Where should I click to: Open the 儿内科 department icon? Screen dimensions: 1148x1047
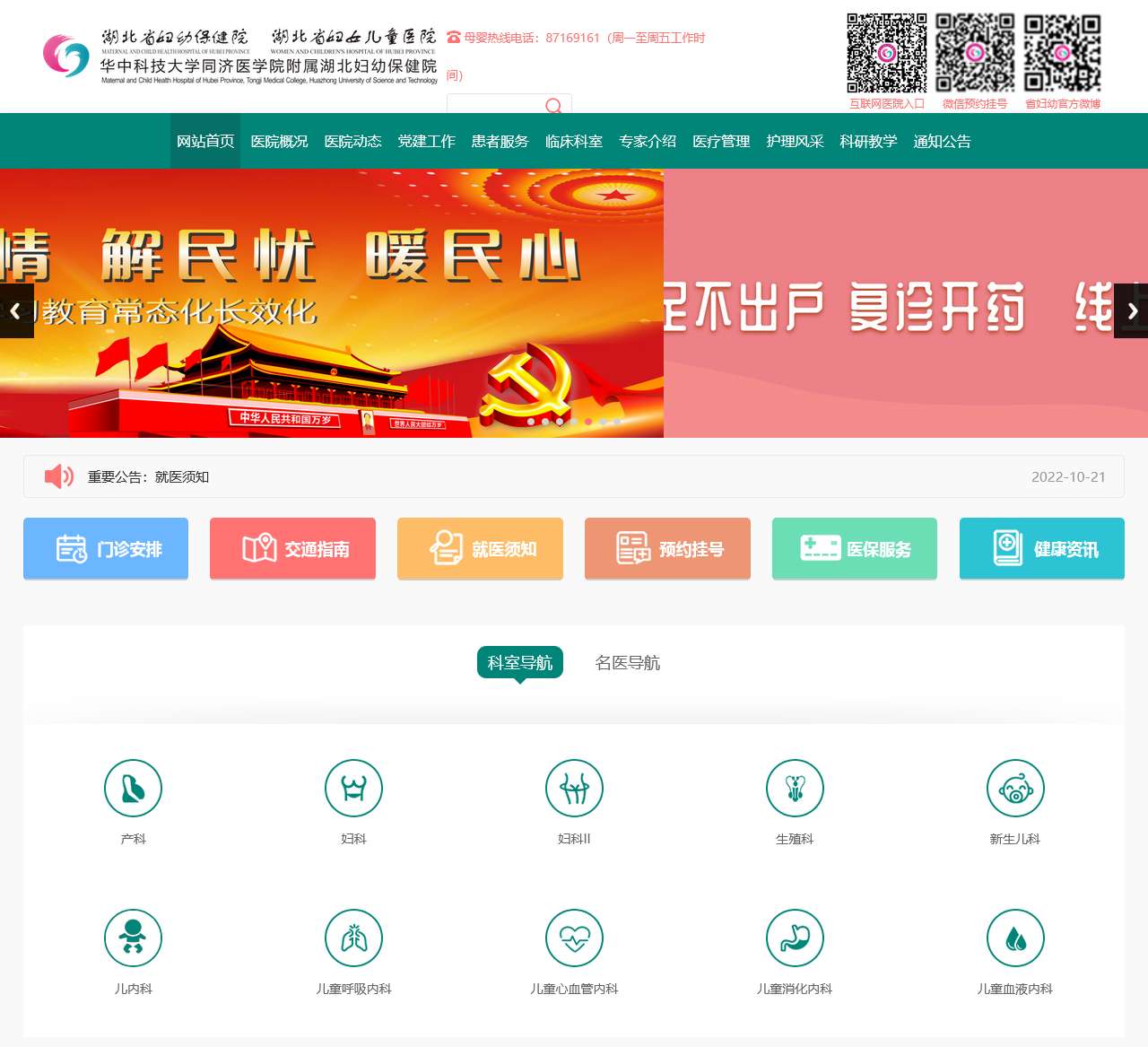(133, 937)
